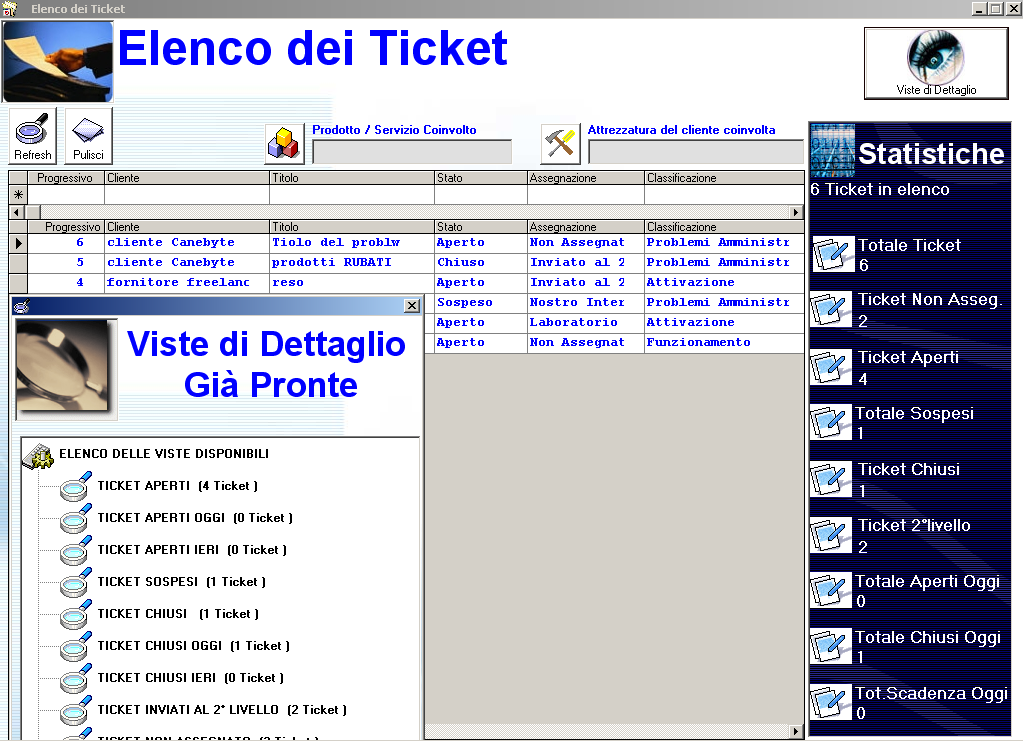Click the Ticket Chiusi statistics icon
The width and height of the screenshot is (1023, 741).
(x=832, y=479)
